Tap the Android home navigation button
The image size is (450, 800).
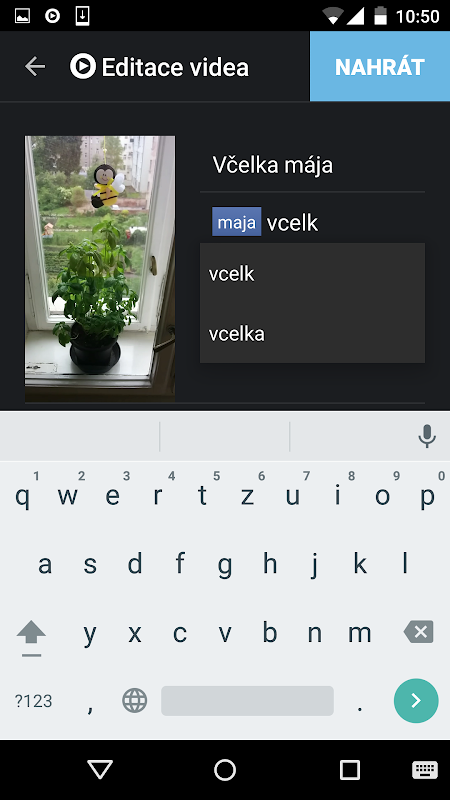pyautogui.click(x=225, y=770)
